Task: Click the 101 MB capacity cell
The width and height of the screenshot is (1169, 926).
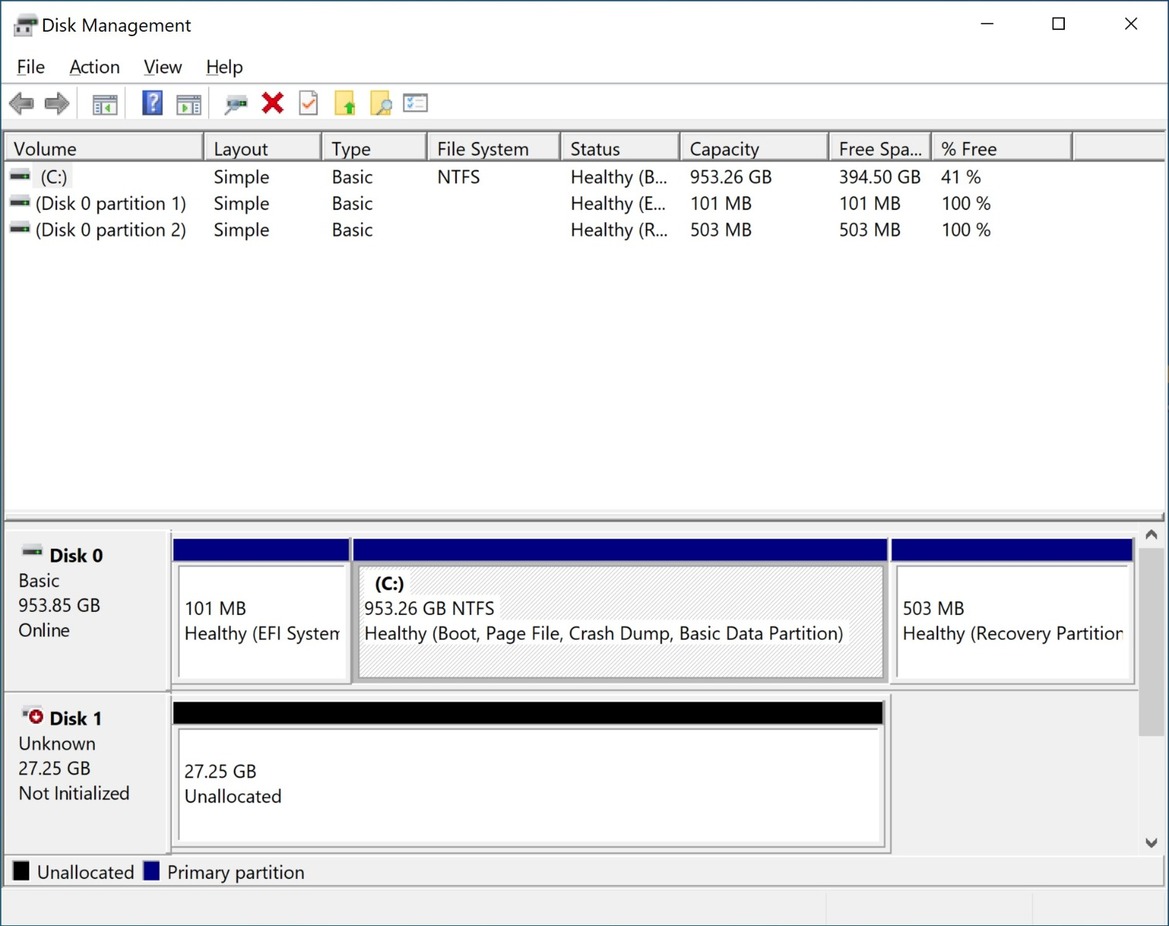Action: (x=720, y=204)
